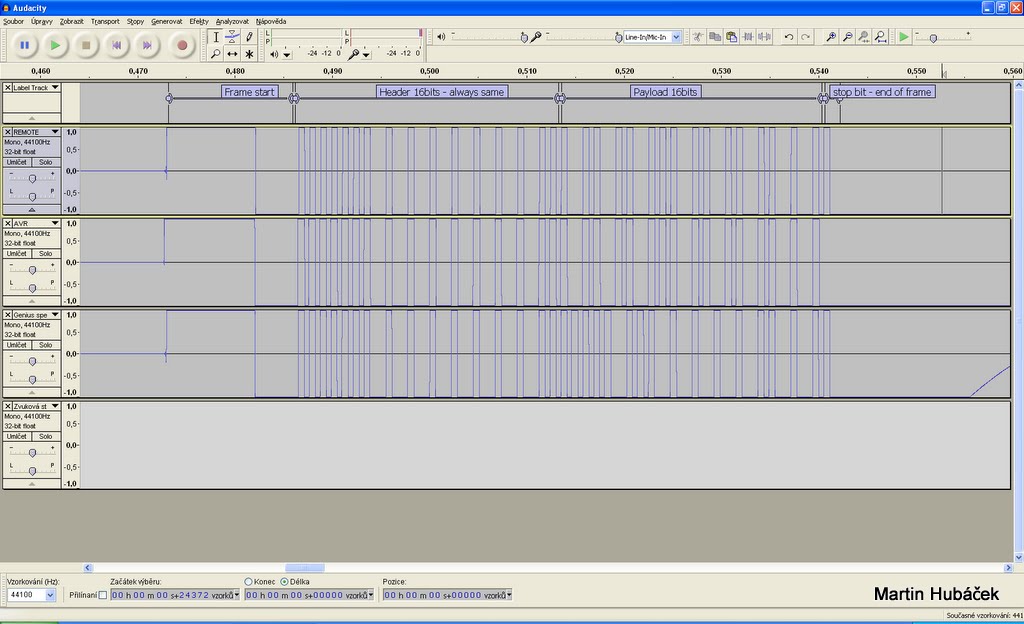1024x624 pixels.
Task: Mute REMOTE track with Umlčet
Action: click(x=17, y=162)
